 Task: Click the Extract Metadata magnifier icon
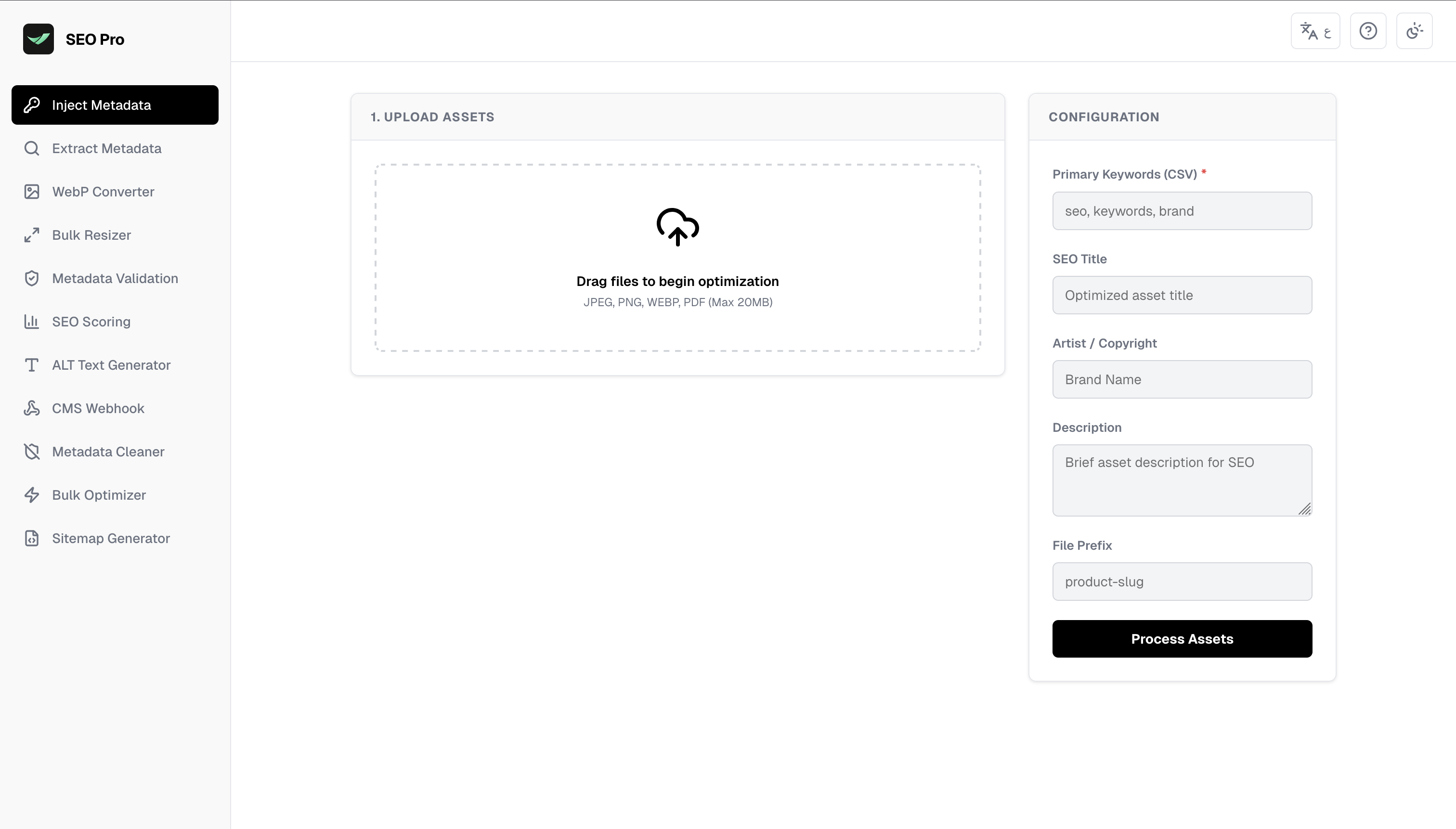click(x=32, y=149)
